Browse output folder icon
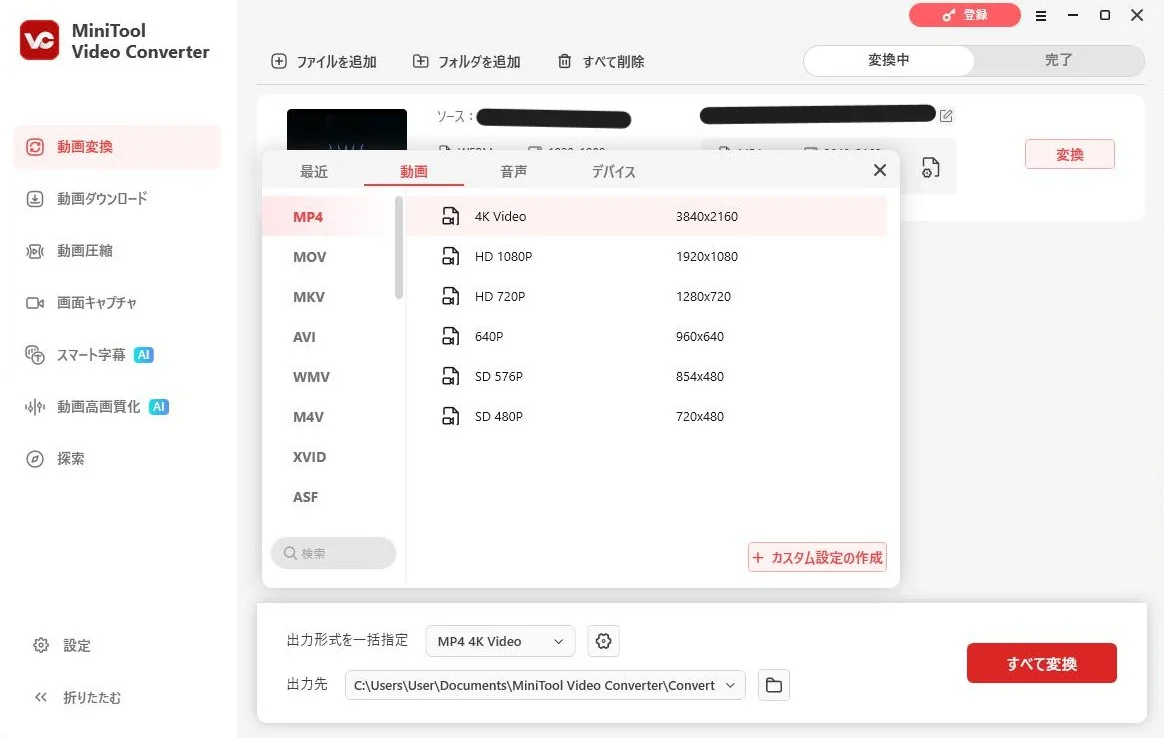 (774, 685)
